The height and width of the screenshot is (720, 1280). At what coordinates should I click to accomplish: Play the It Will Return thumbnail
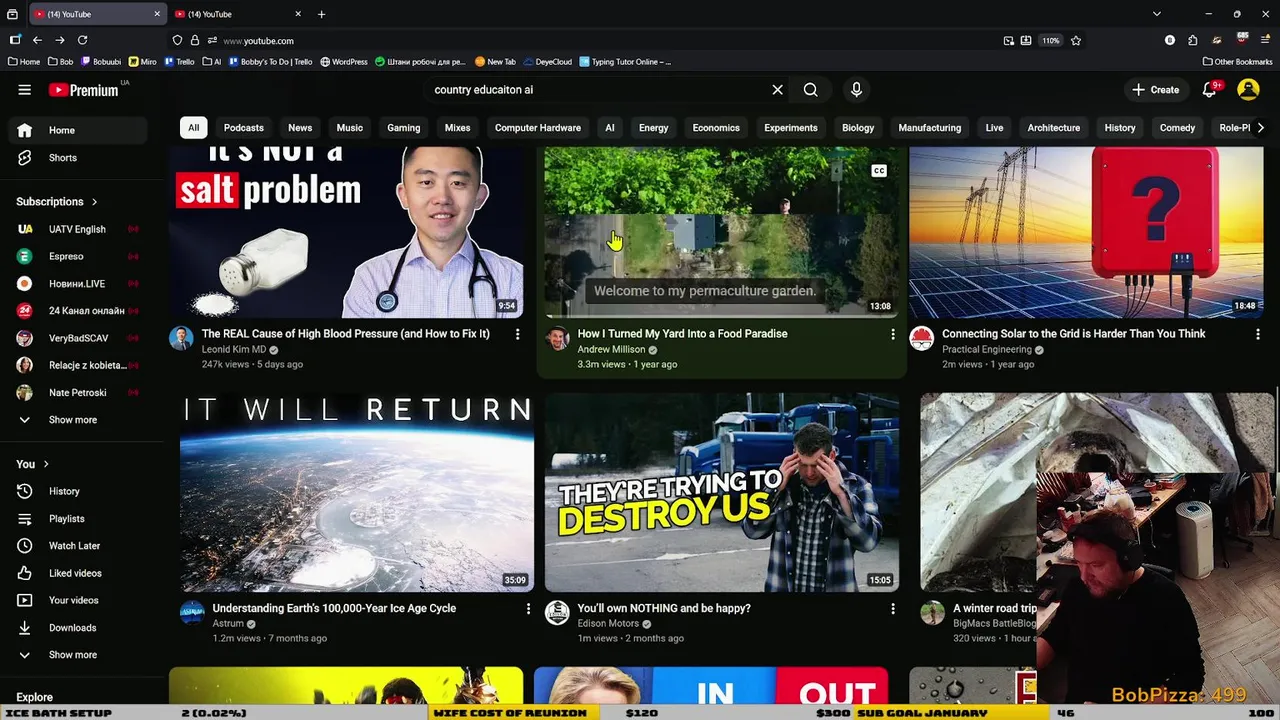click(357, 492)
